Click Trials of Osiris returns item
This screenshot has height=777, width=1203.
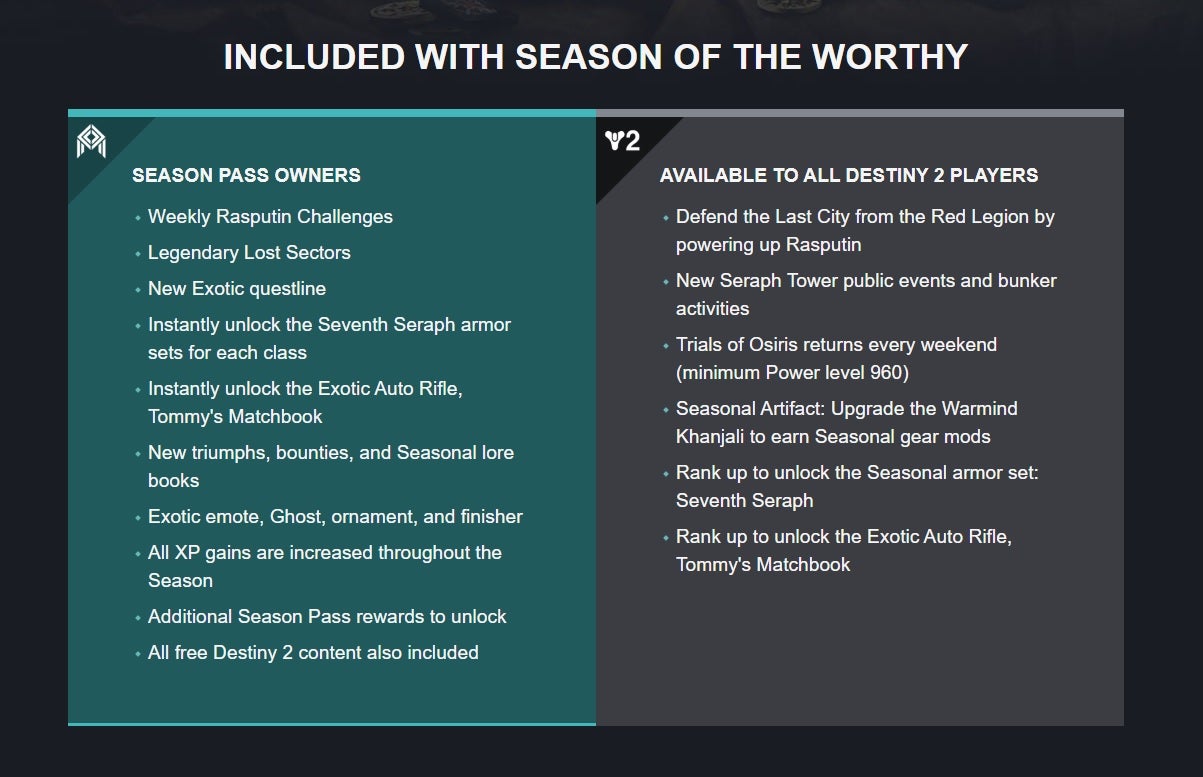[x=836, y=358]
